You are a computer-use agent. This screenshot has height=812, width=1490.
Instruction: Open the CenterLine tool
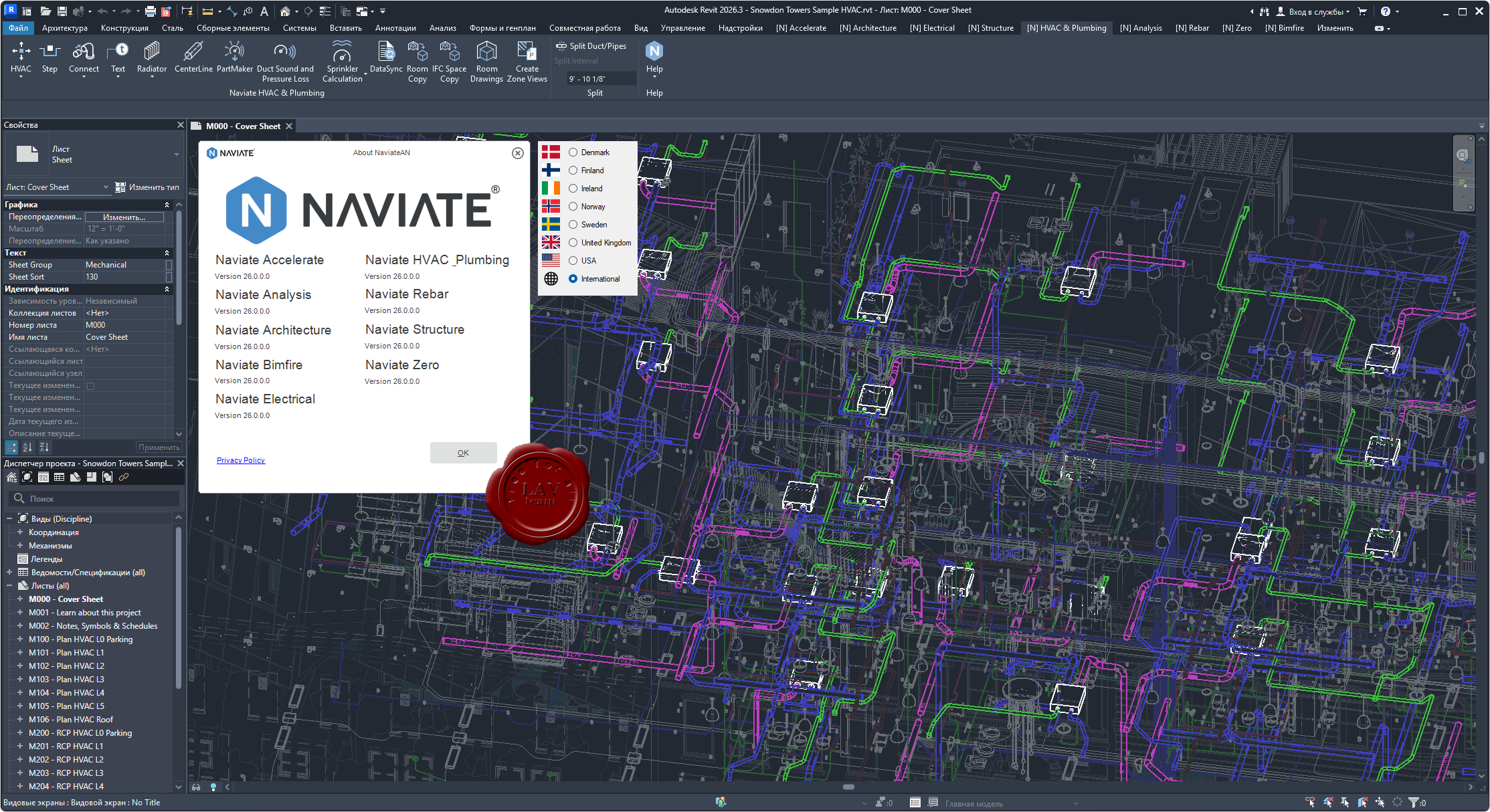click(193, 52)
